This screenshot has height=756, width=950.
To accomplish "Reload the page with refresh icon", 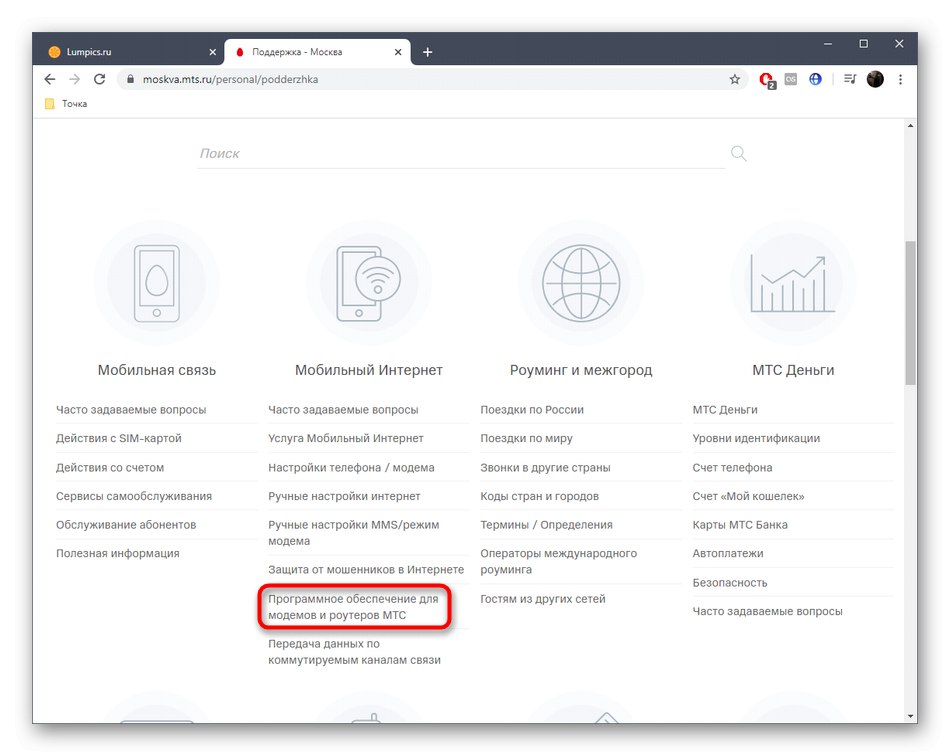I will point(99,79).
